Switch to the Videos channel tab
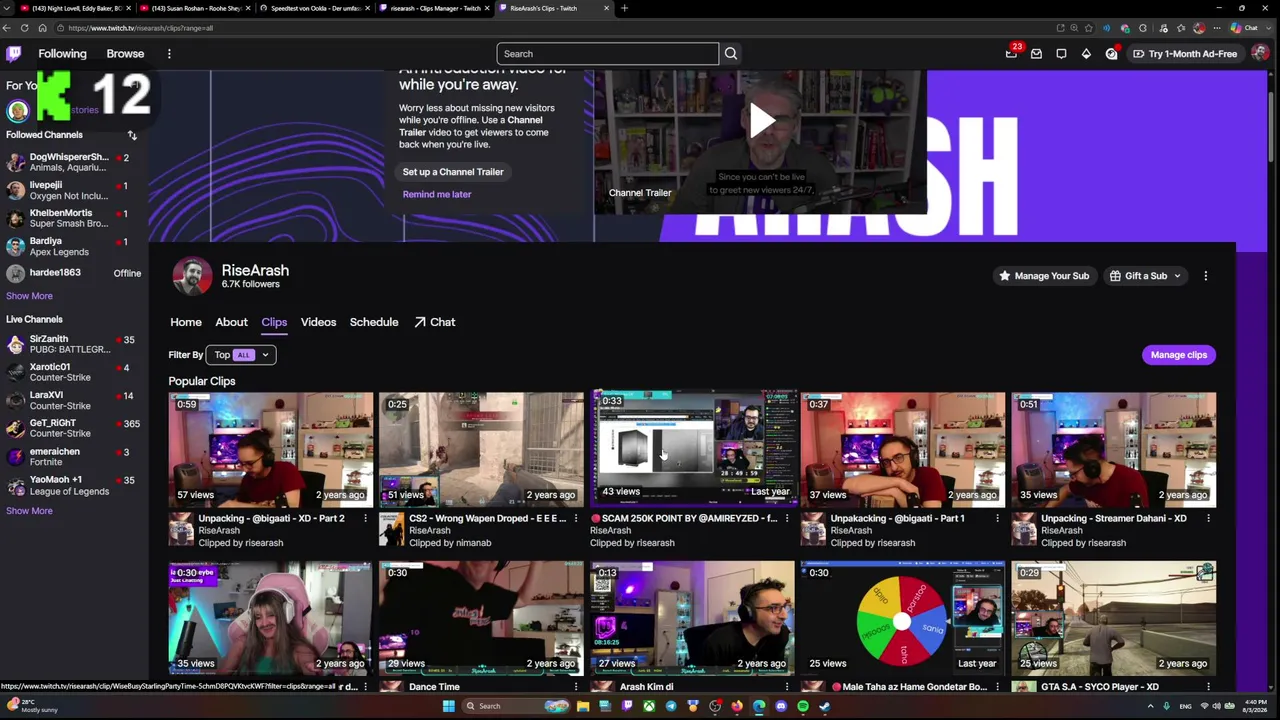 click(x=319, y=322)
